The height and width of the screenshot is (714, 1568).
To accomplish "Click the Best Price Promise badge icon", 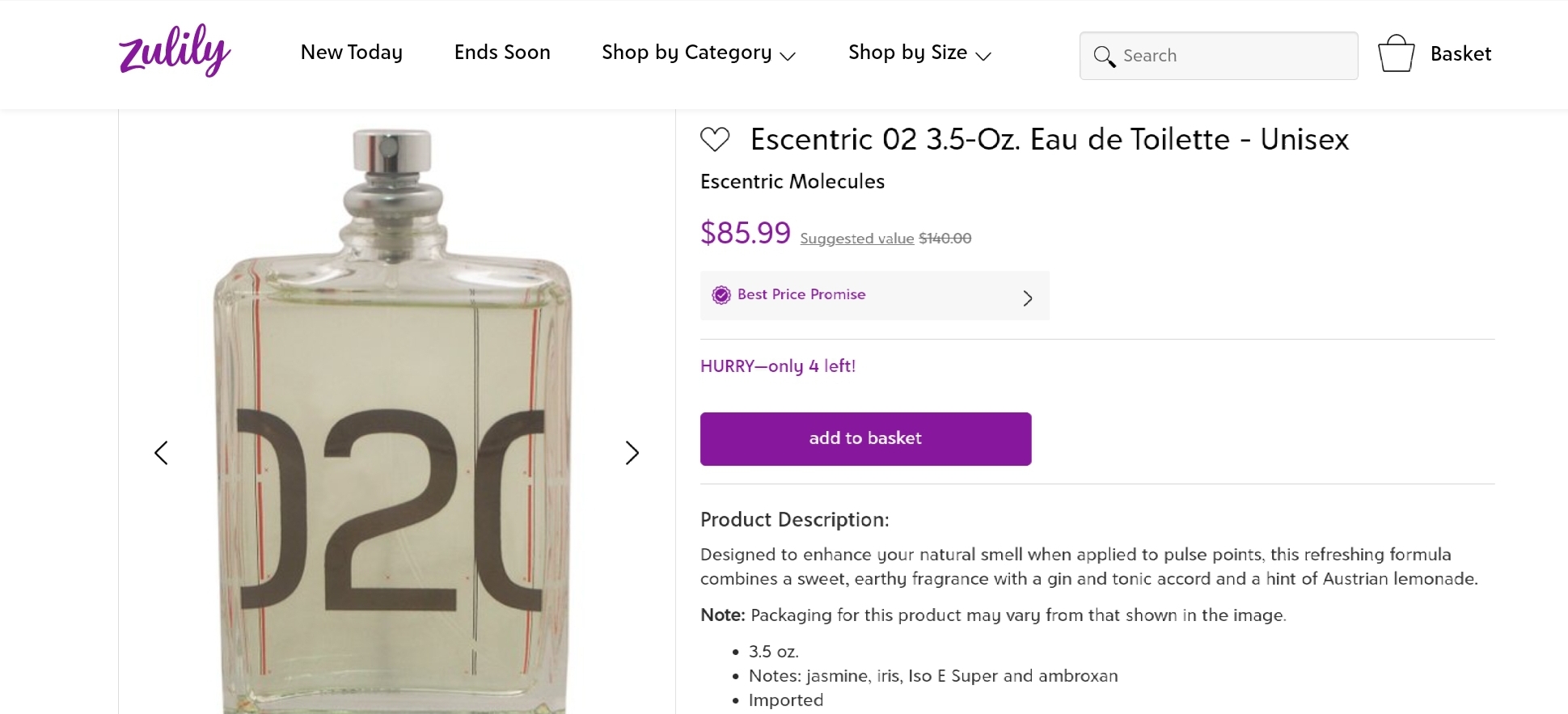I will coord(721,295).
